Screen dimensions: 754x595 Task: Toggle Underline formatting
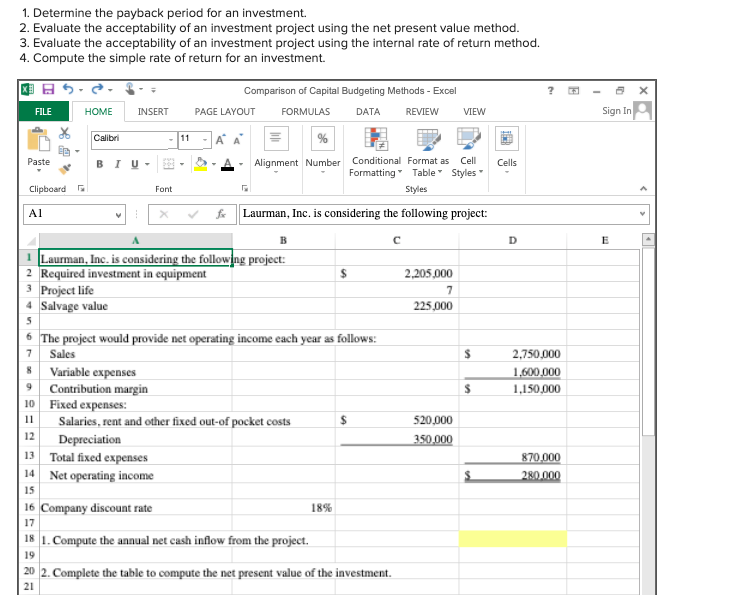[x=135, y=164]
